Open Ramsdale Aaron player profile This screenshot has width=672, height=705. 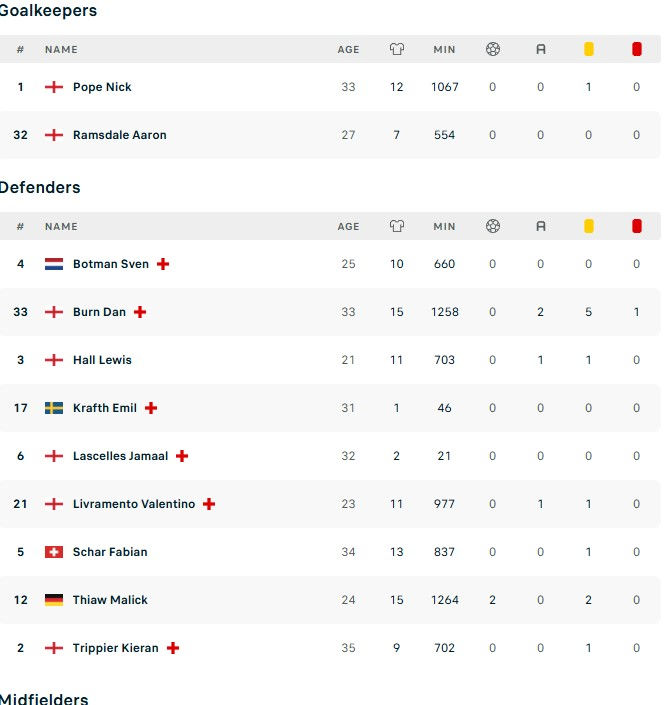119,135
